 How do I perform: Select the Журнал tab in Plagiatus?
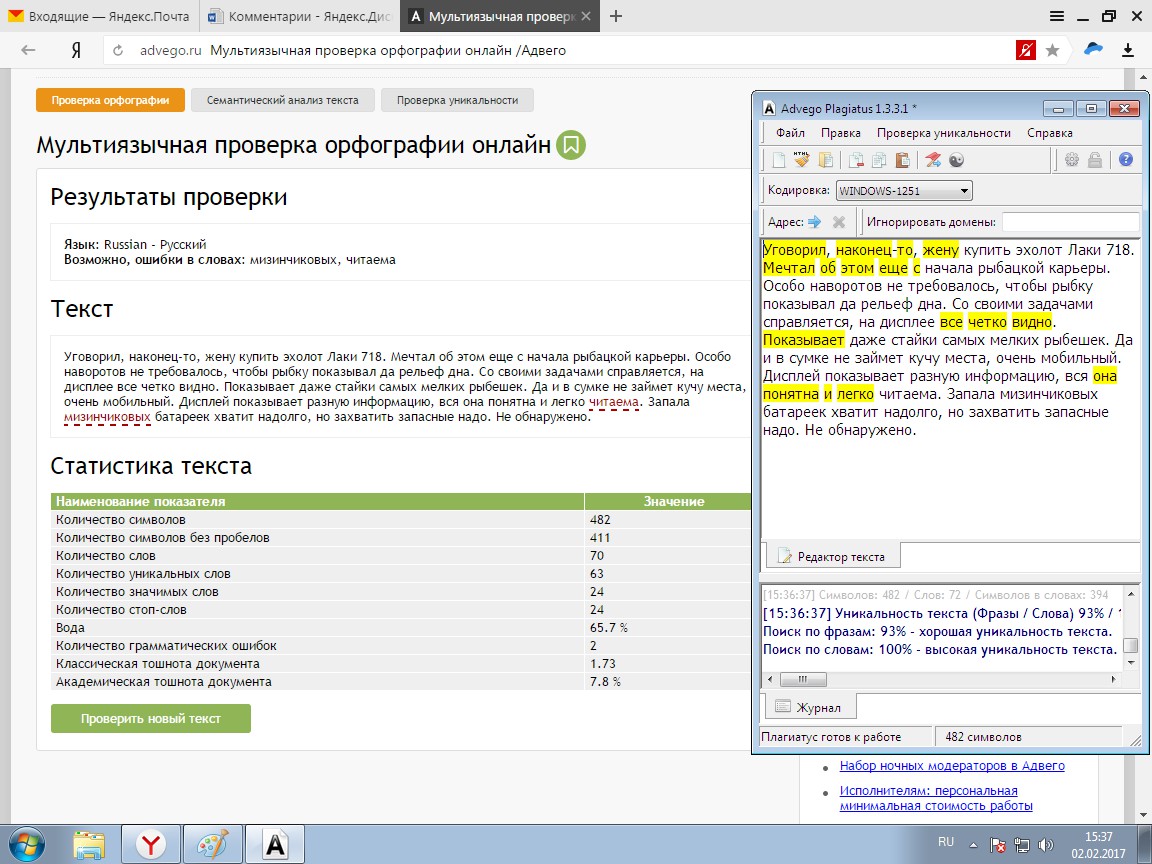[x=808, y=707]
